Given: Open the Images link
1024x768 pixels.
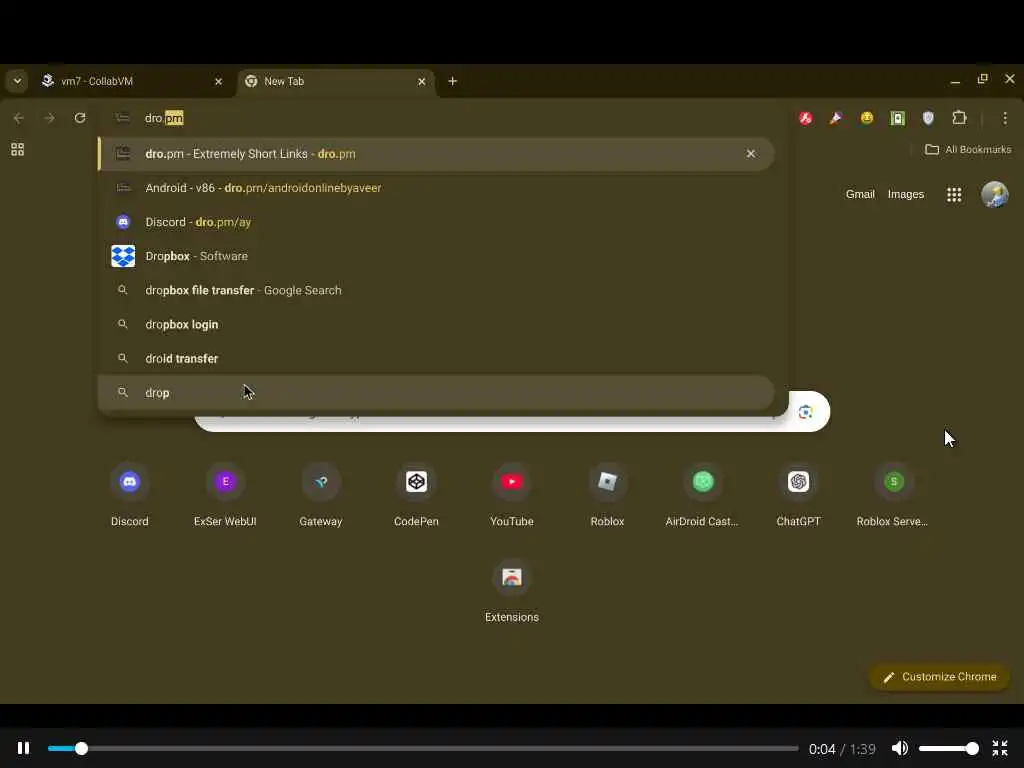Looking at the screenshot, I should [x=905, y=194].
